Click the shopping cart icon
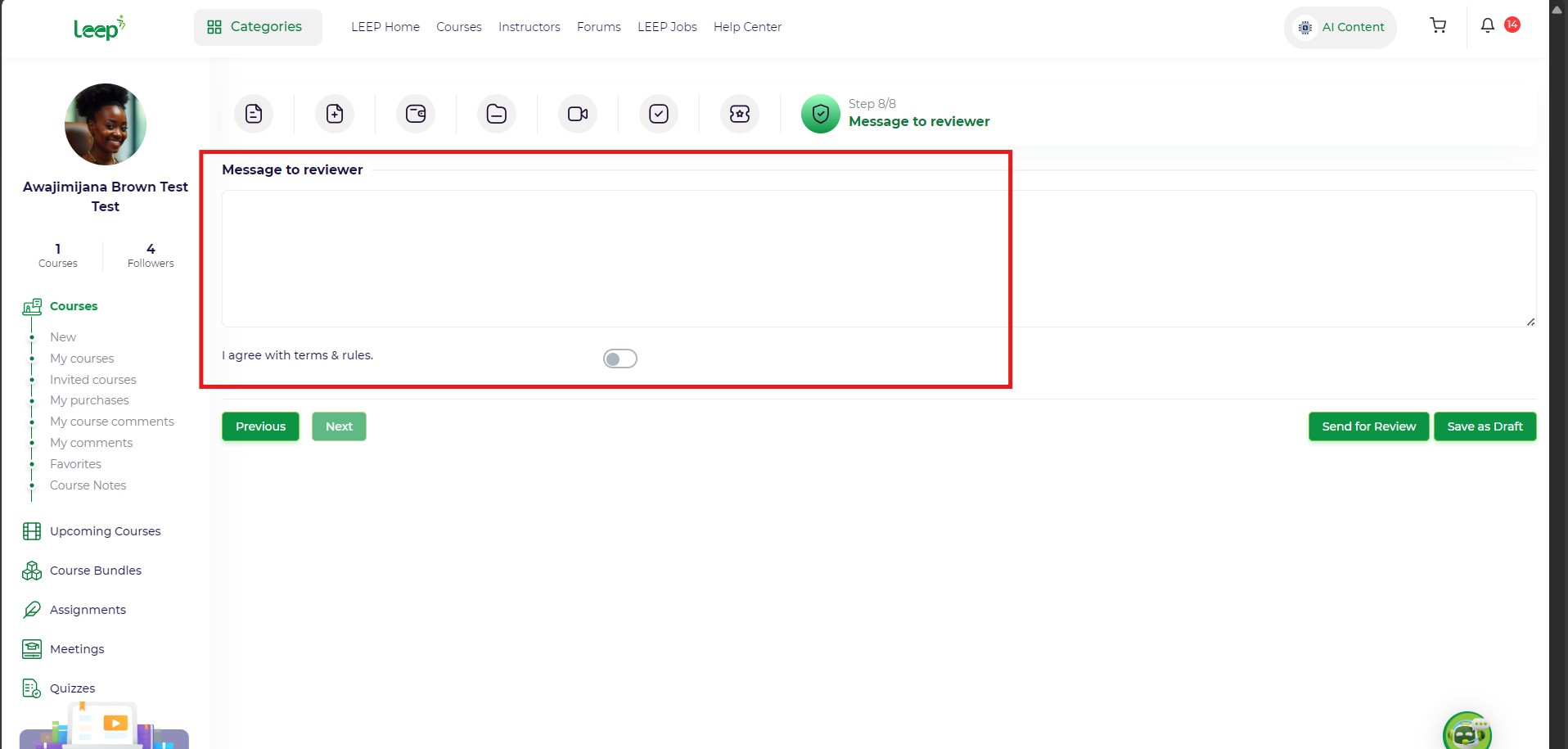This screenshot has height=749, width=1568. (1437, 26)
